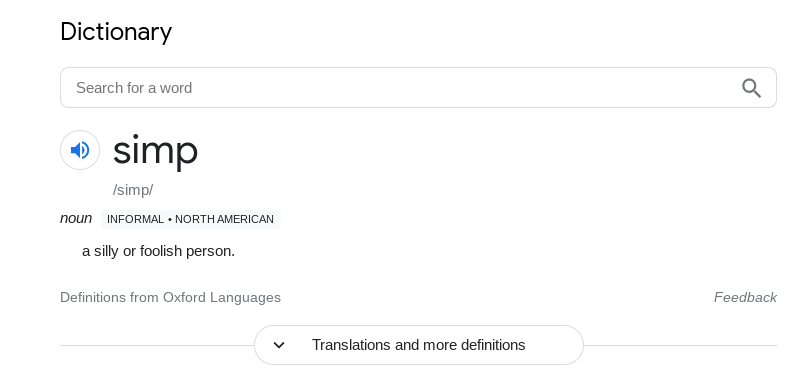Click Definitions from Oxford Languages text
The image size is (799, 387).
click(170, 297)
